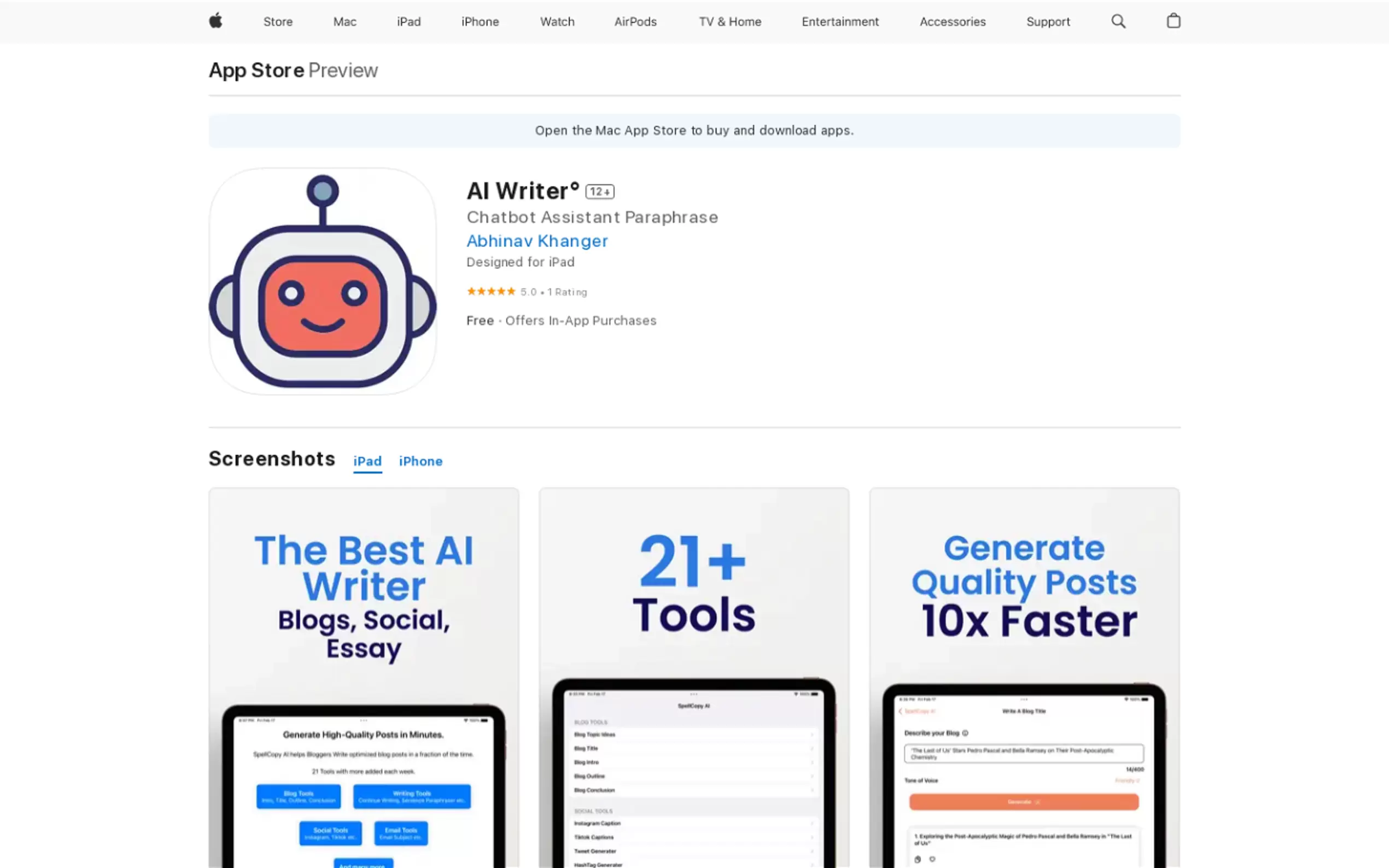Open the search magnifier icon

point(1118,21)
